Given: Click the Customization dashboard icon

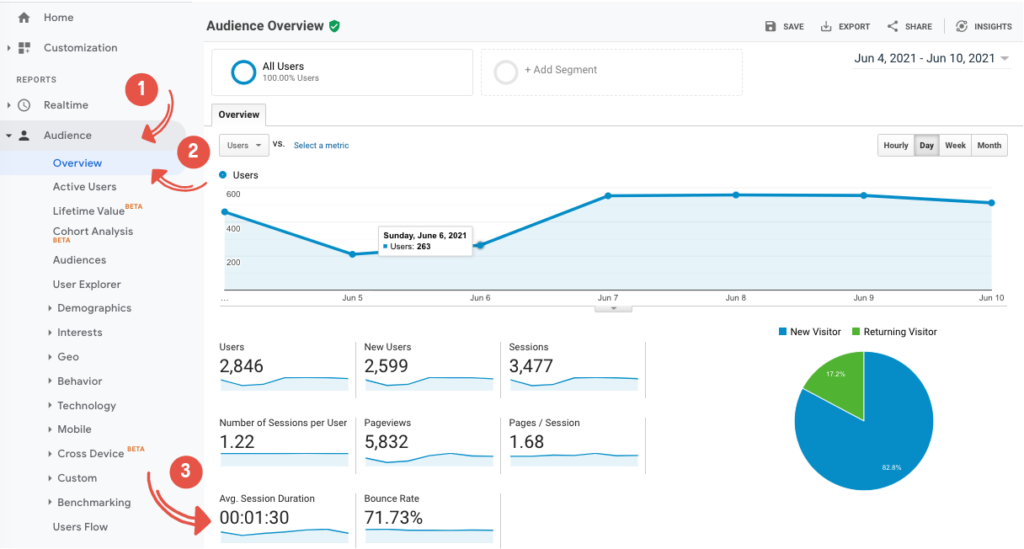Looking at the screenshot, I should tap(24, 48).
